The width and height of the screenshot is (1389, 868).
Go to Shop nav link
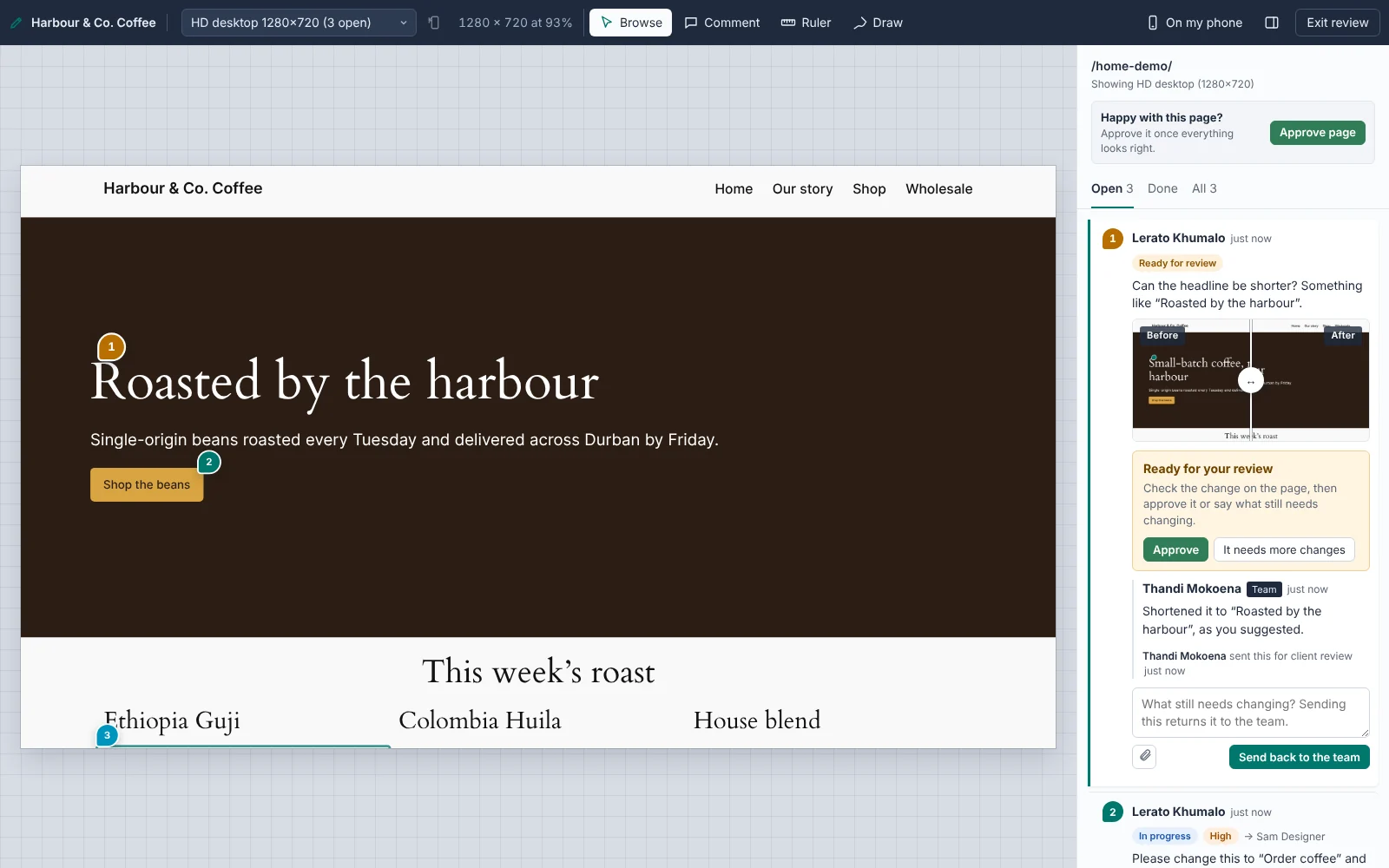tap(869, 189)
